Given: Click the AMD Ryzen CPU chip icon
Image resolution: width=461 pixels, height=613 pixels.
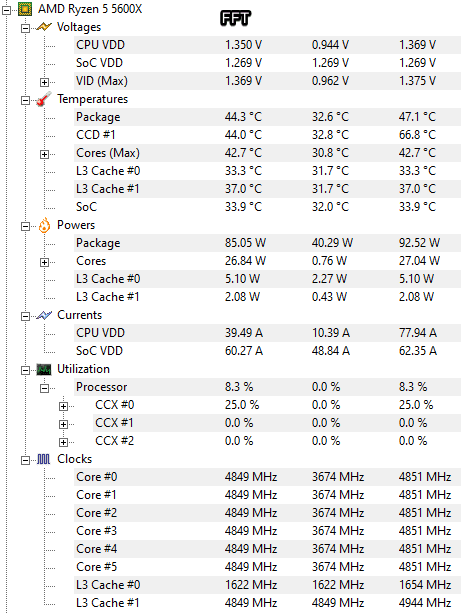Looking at the screenshot, I should pos(25,9).
